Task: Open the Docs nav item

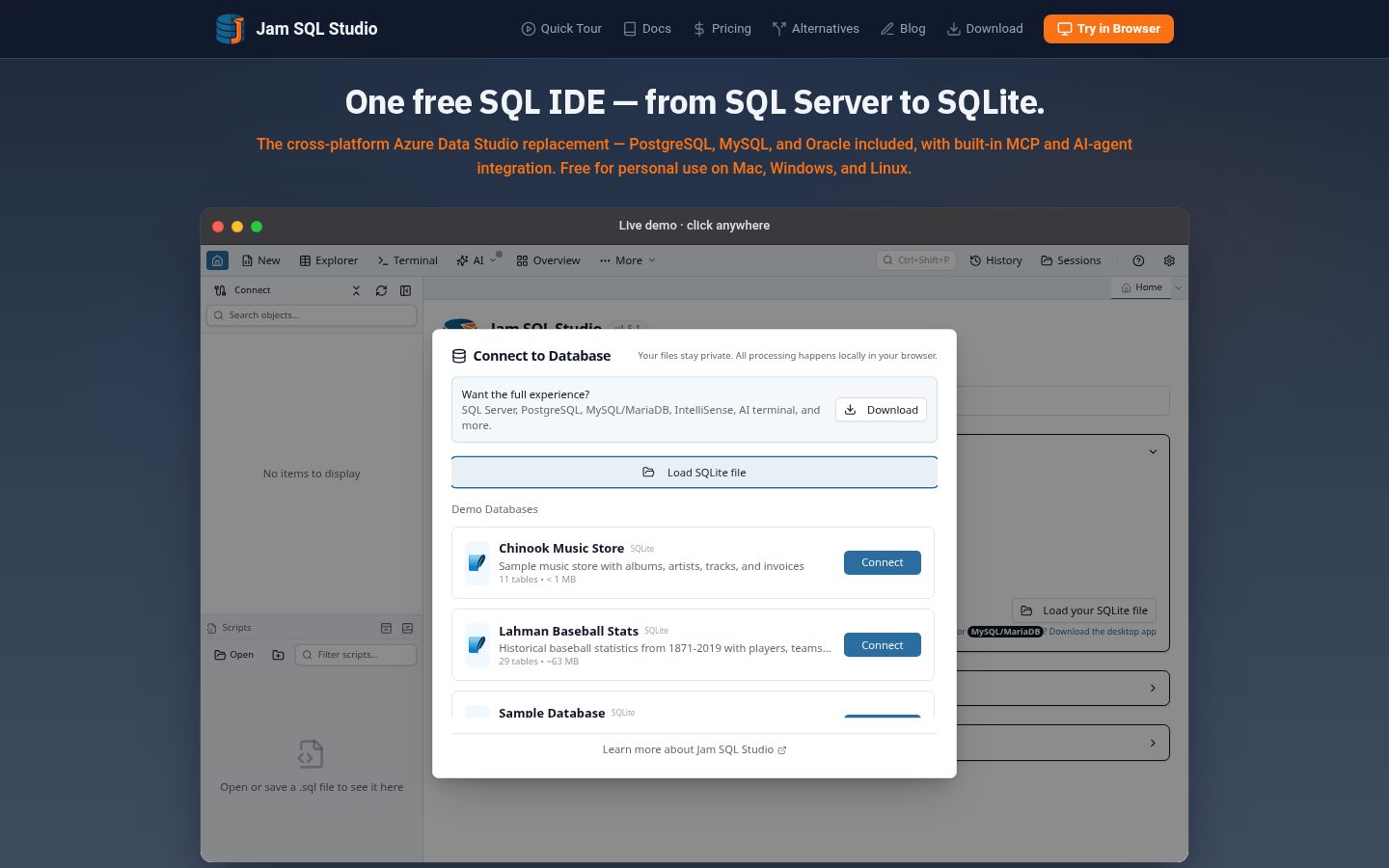Action: [x=646, y=29]
